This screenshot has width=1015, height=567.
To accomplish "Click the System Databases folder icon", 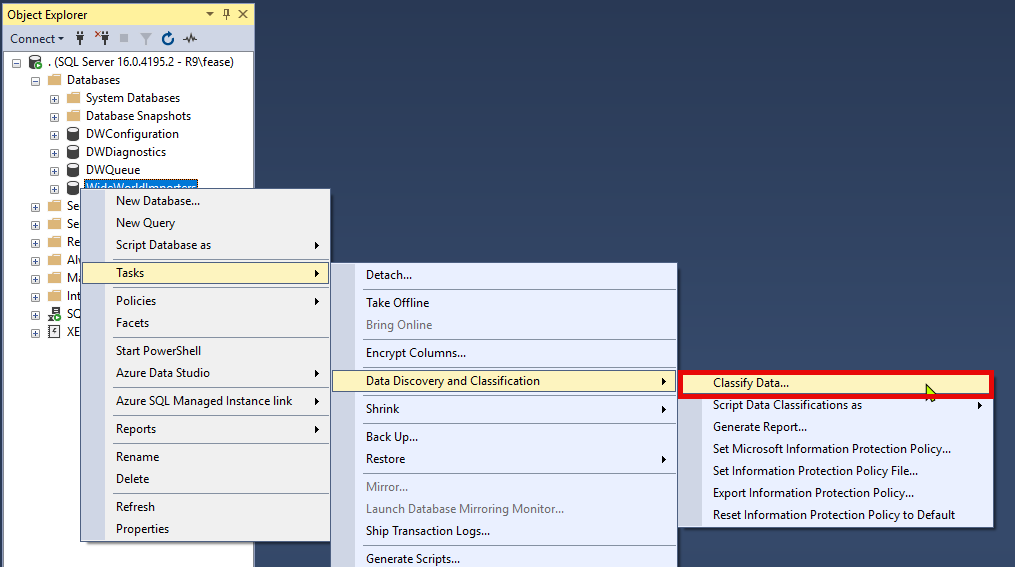I will [73, 98].
